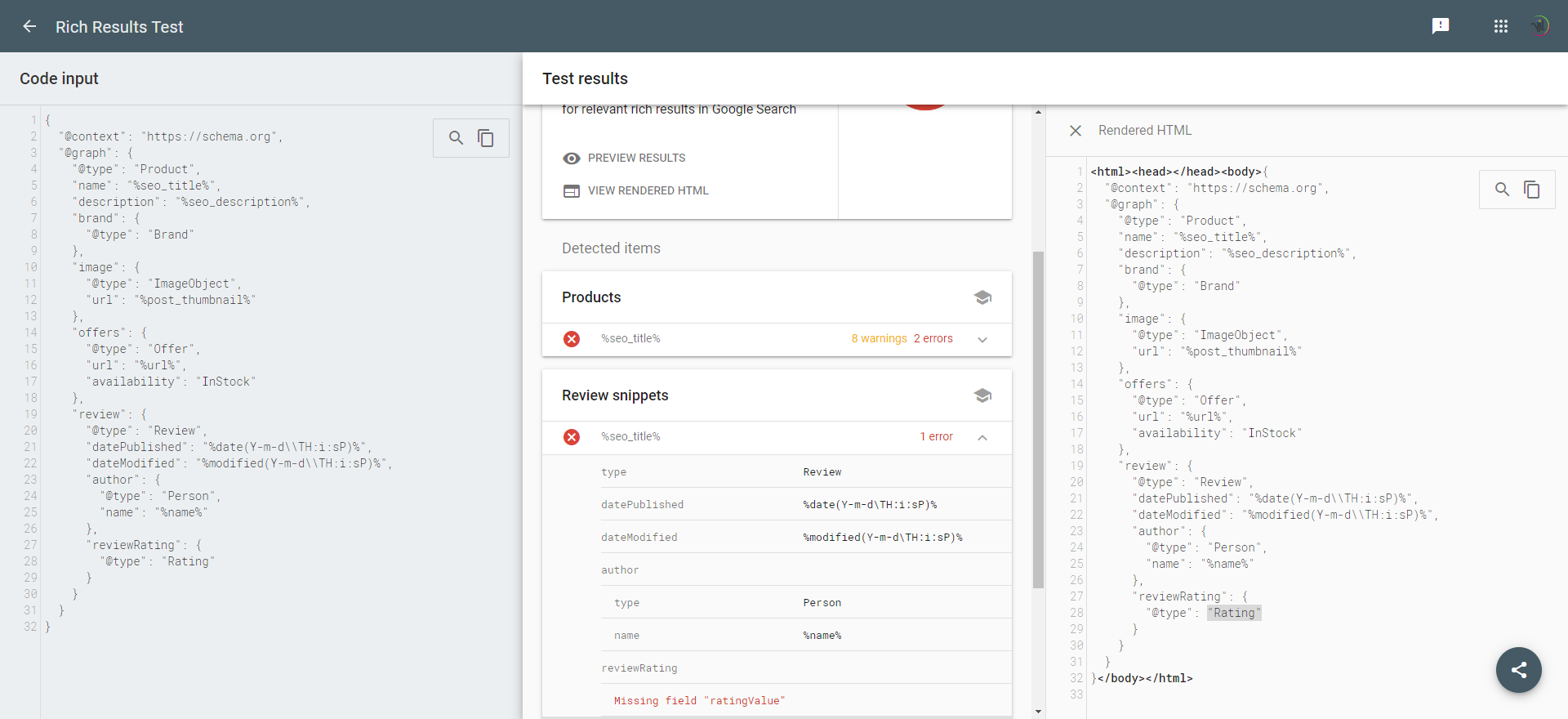Expand the Products %seo_title% item
The height and width of the screenshot is (719, 1568).
click(982, 339)
